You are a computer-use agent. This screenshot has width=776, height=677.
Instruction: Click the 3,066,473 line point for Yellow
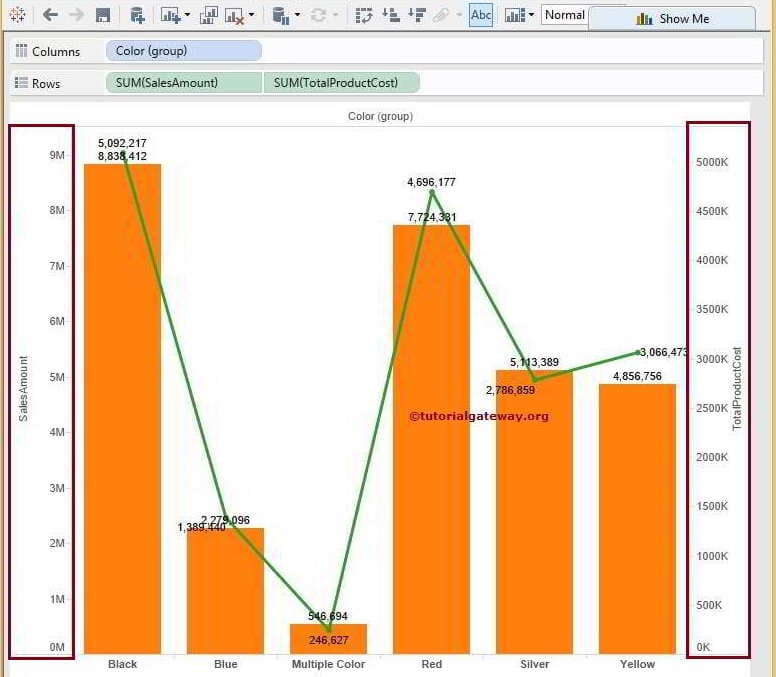tap(637, 352)
